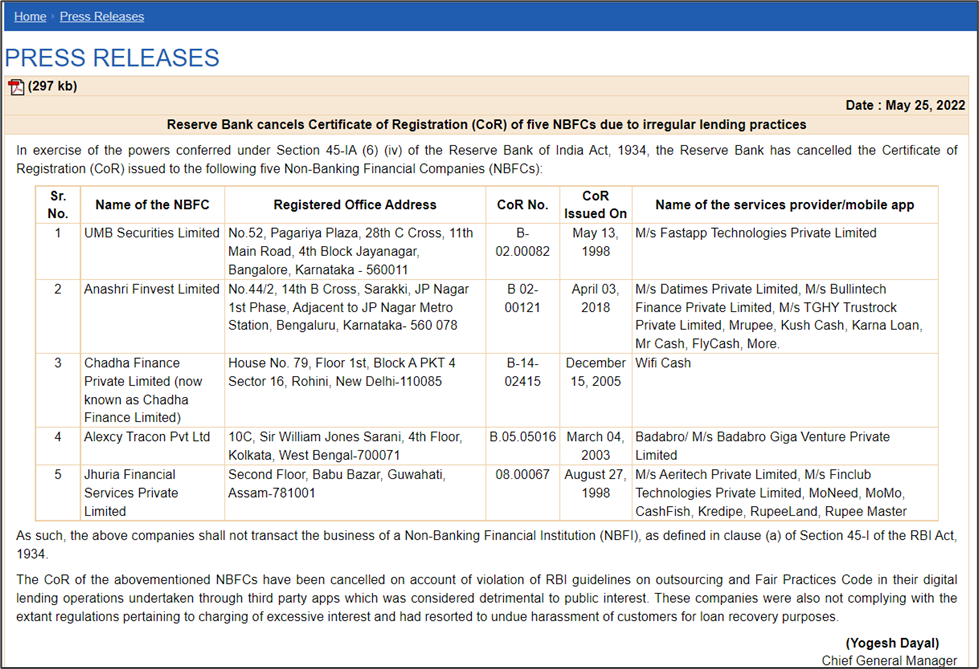Click serial number 5 in the table

click(58, 475)
